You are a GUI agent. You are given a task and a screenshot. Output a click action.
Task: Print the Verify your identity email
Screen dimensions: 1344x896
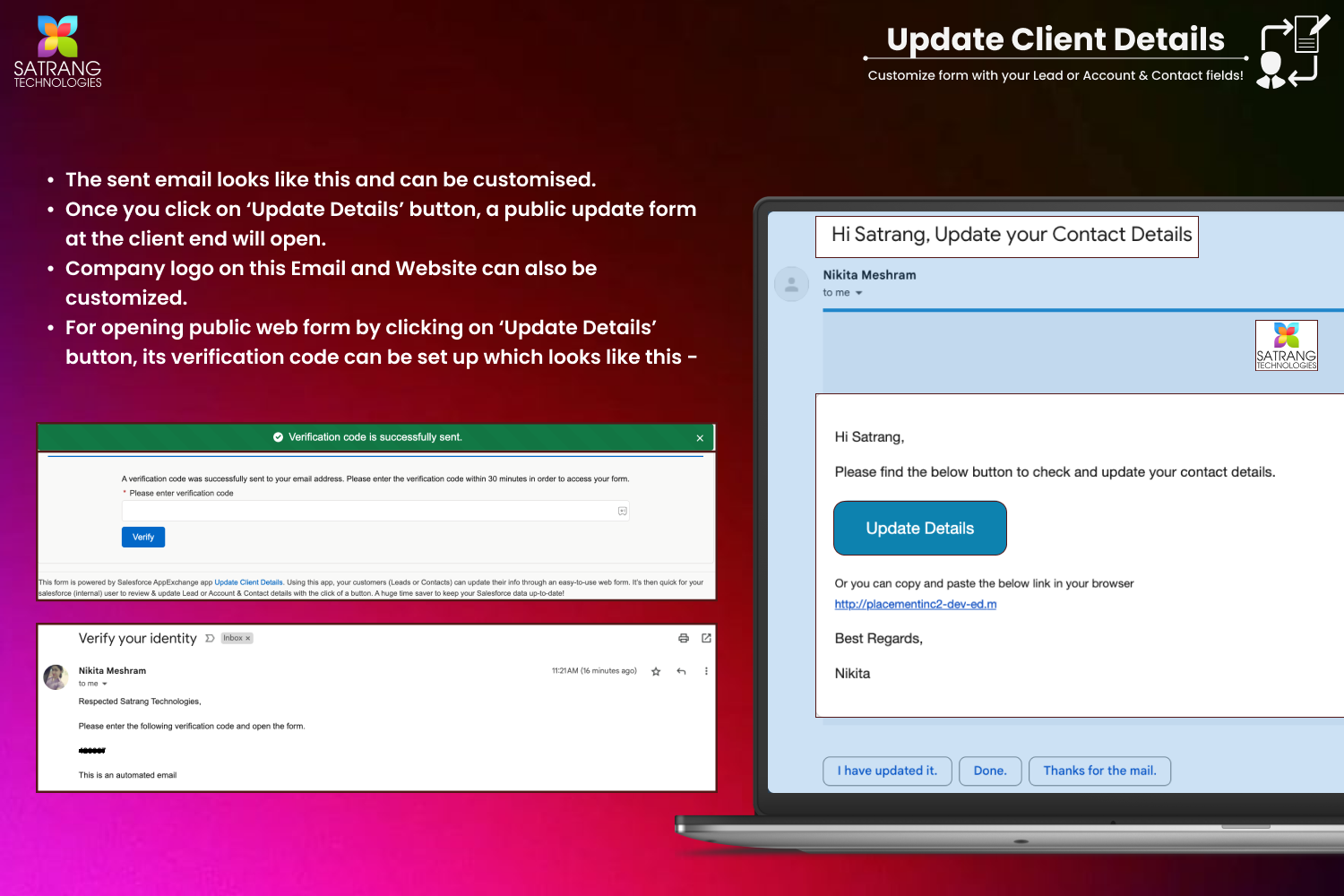pyautogui.click(x=684, y=638)
